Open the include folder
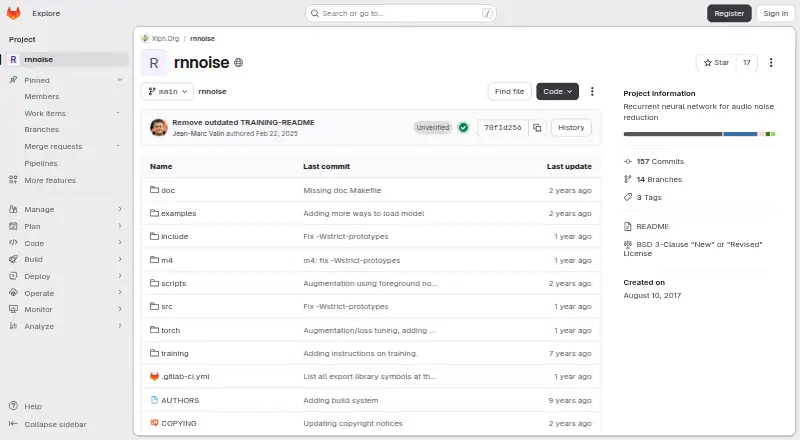Image resolution: width=800 pixels, height=440 pixels. pos(174,236)
